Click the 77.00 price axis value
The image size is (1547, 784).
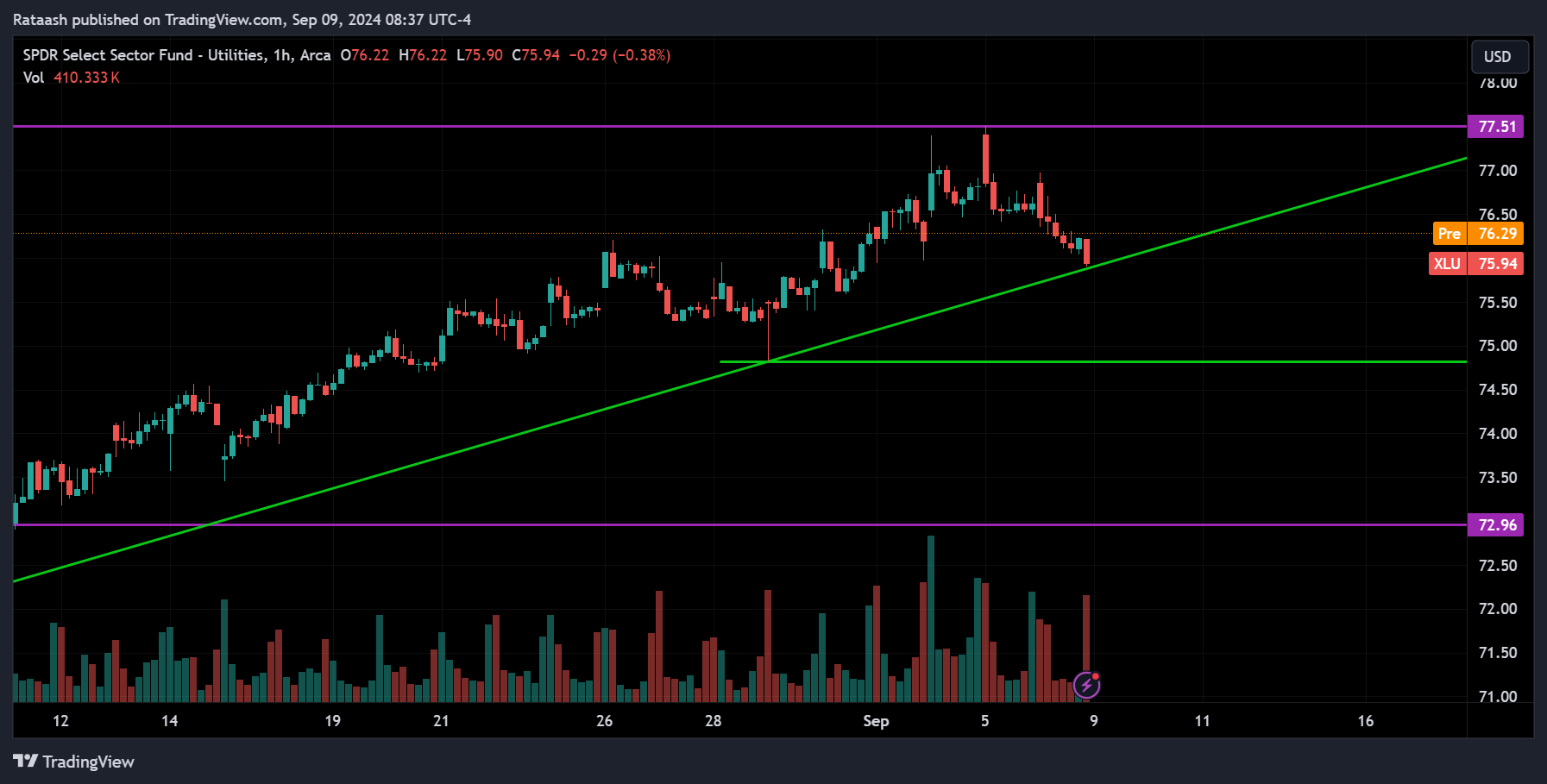(1497, 171)
